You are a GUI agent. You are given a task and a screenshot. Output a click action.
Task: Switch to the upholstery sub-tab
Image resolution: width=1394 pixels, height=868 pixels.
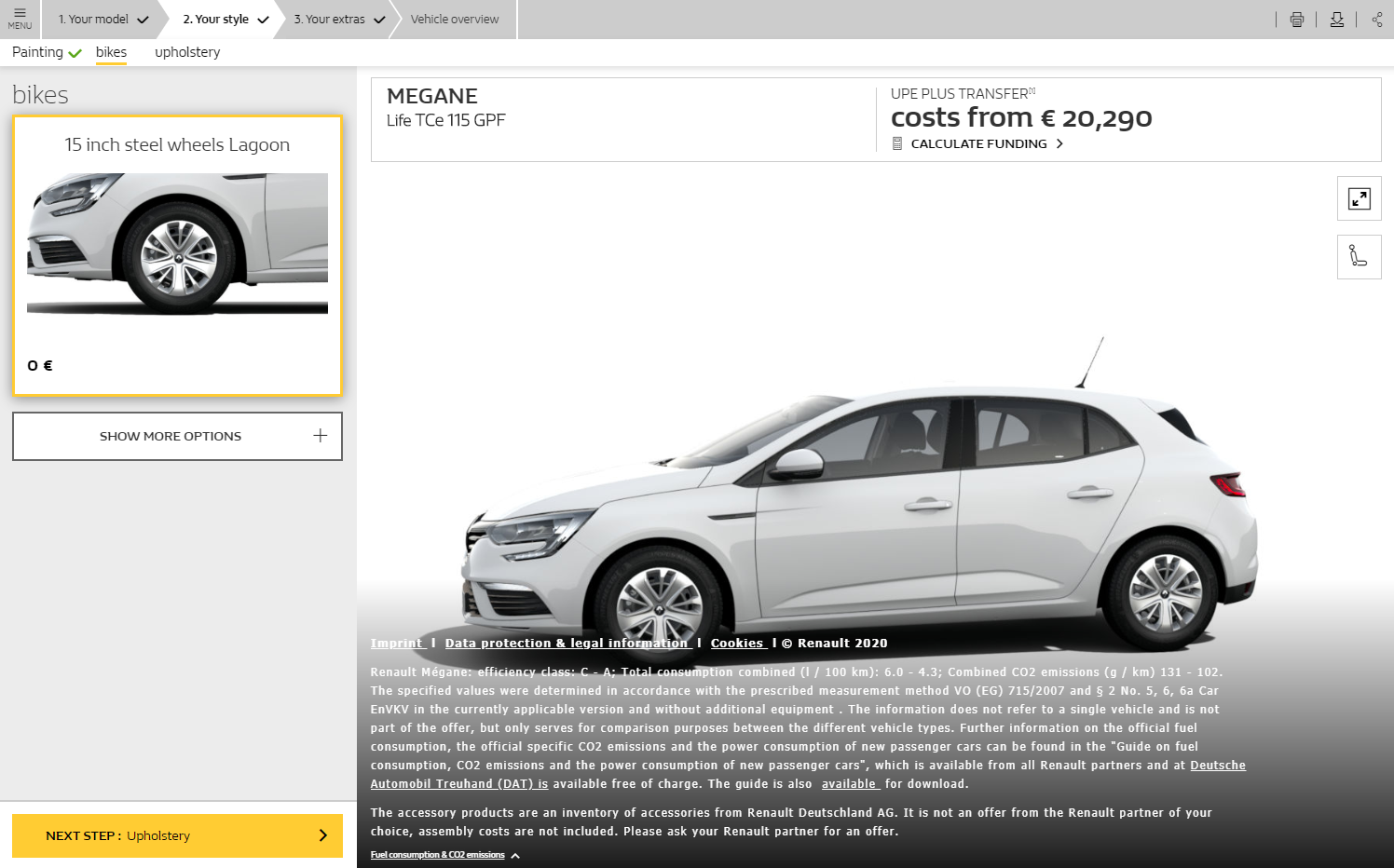click(187, 52)
